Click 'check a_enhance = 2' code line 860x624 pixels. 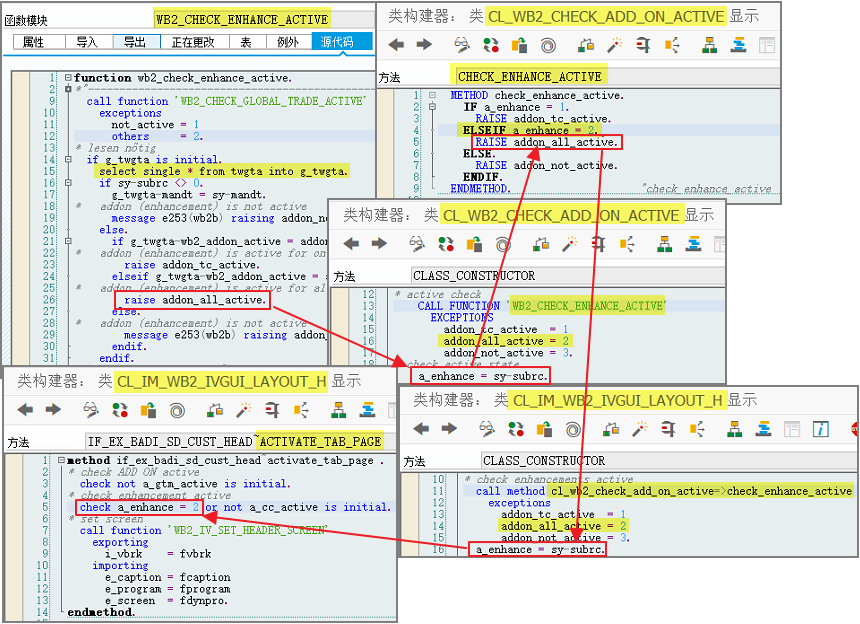pos(140,507)
